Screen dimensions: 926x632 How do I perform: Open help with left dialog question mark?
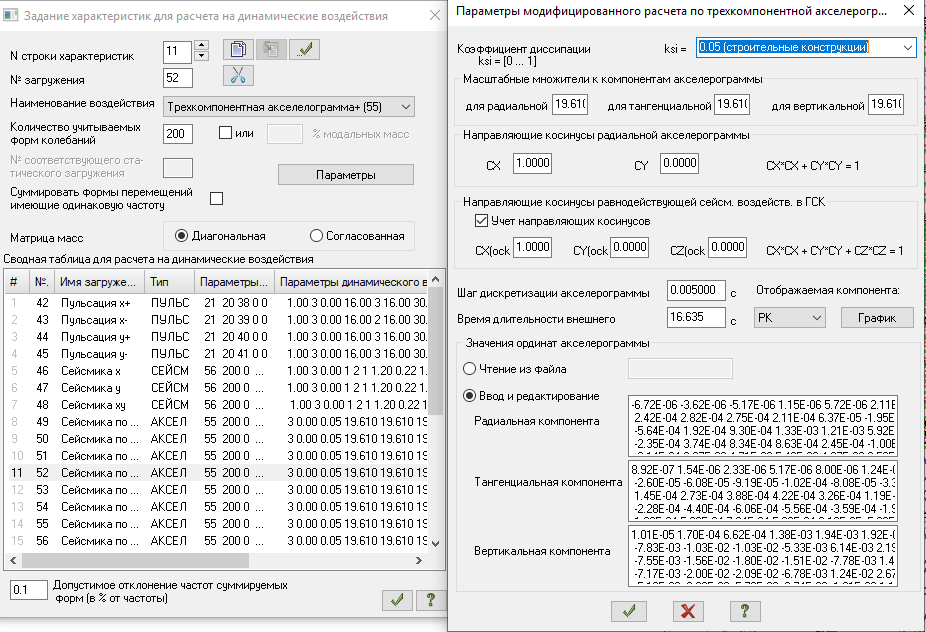tap(430, 599)
